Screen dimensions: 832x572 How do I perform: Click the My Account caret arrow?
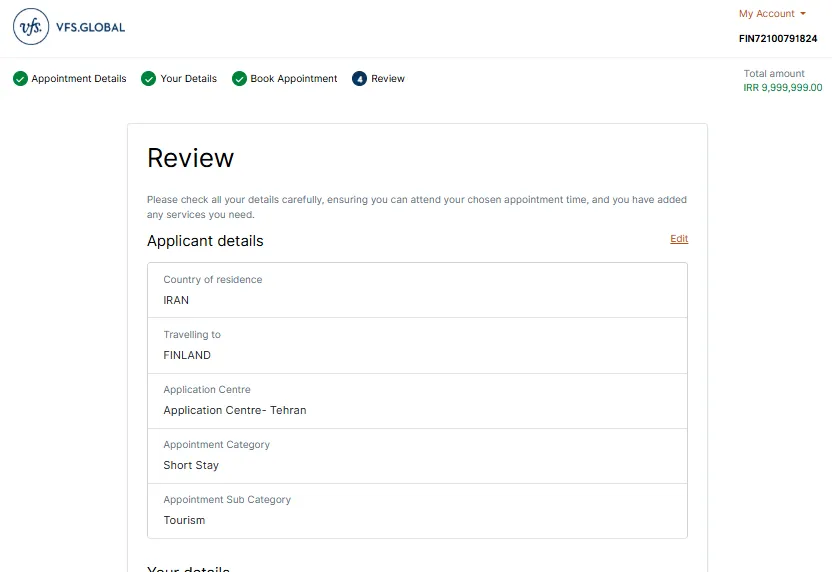point(803,14)
